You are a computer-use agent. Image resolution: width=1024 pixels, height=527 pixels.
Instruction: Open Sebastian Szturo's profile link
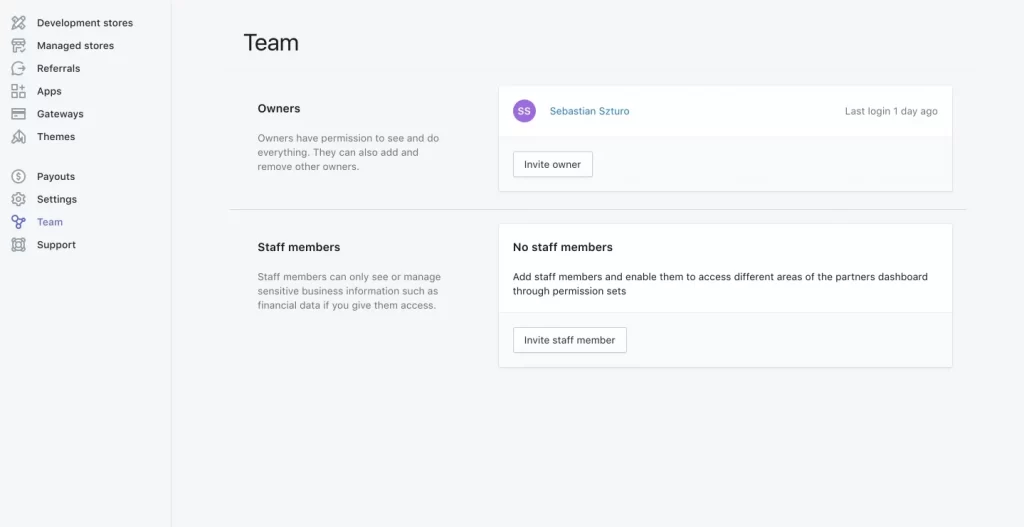(x=590, y=111)
